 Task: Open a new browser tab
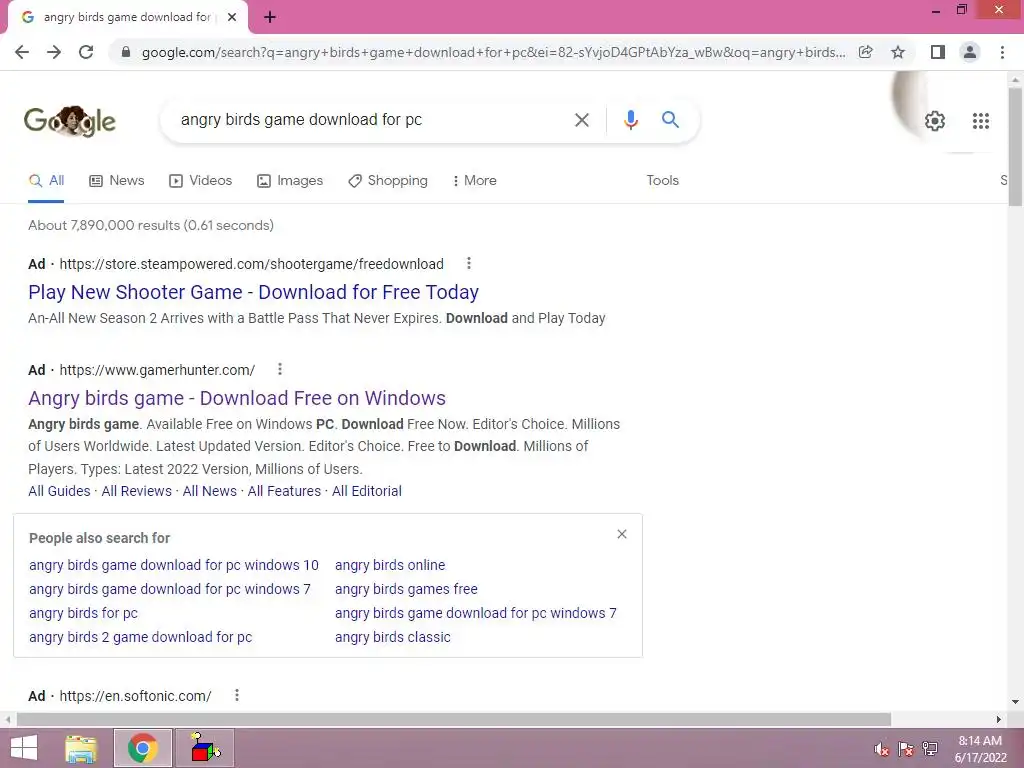270,17
